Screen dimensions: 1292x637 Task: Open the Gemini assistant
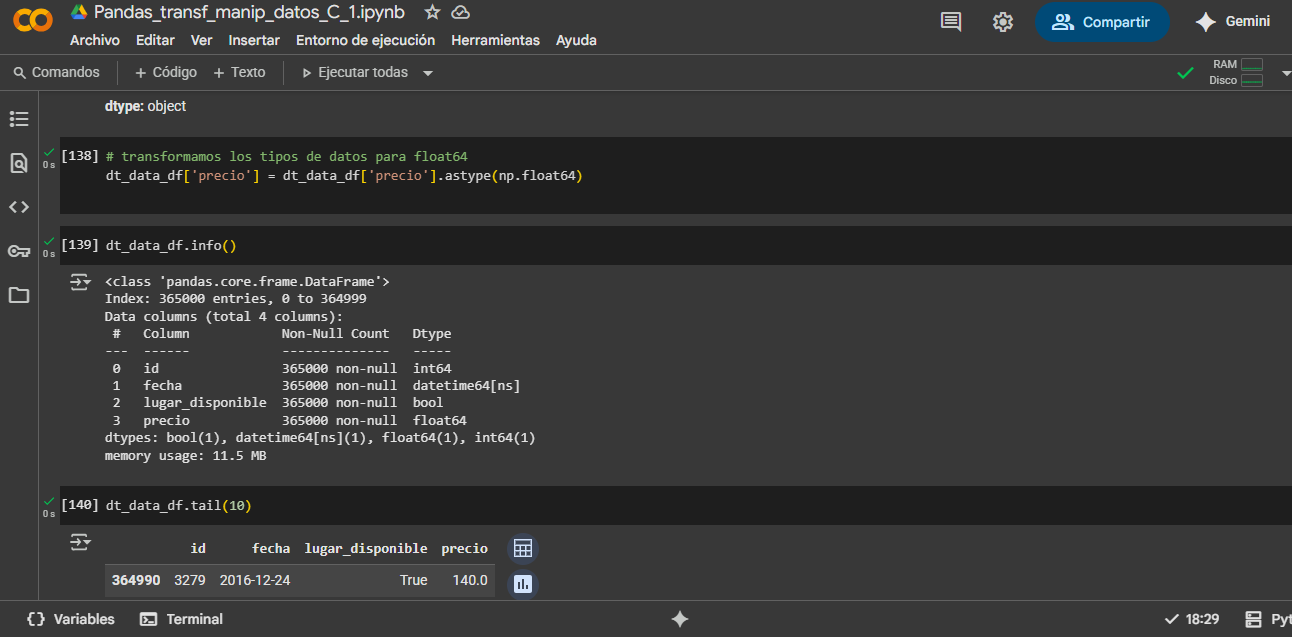[x=1233, y=22]
